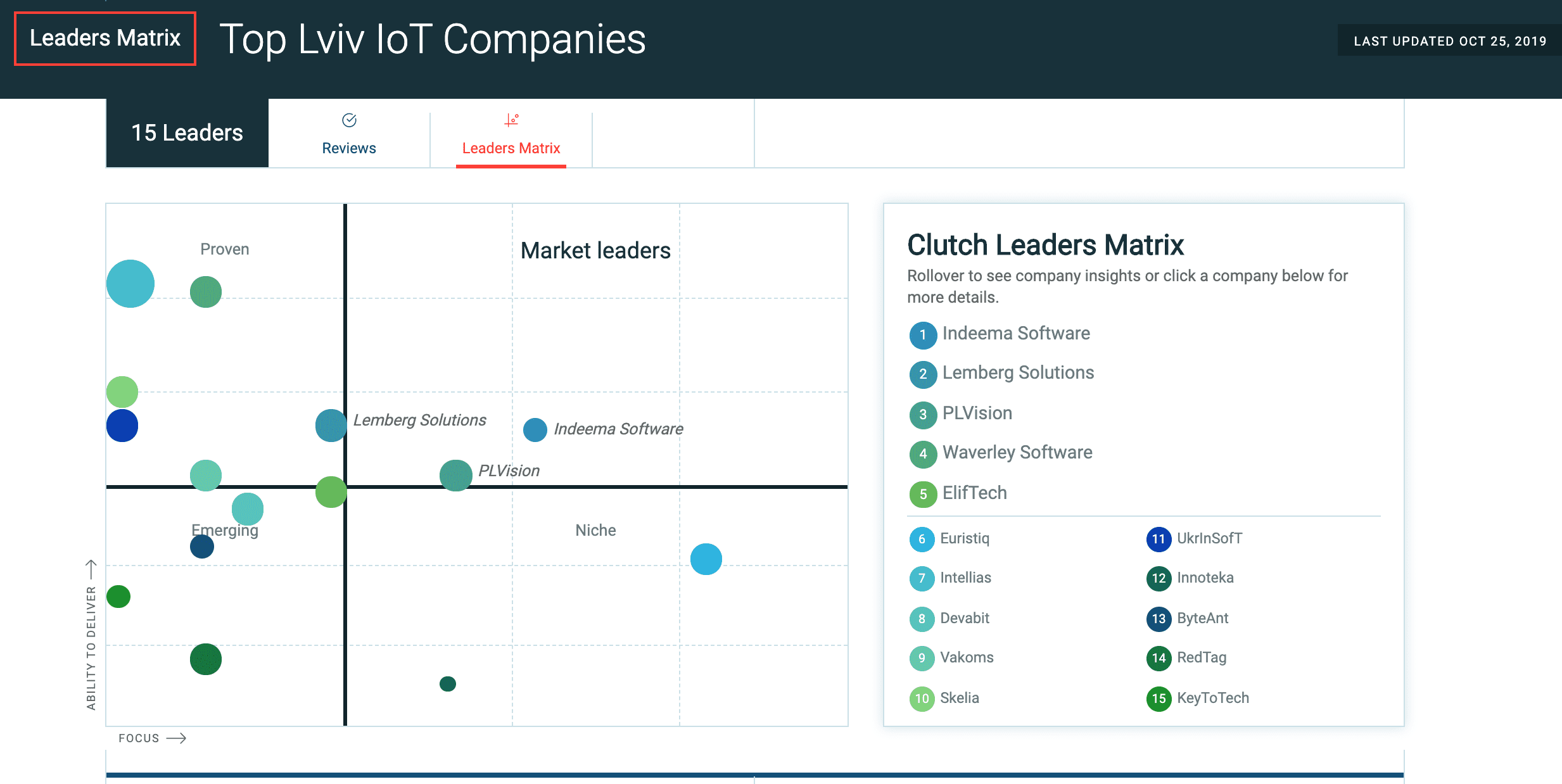Viewport: 1562px width, 784px height.
Task: Click the number 5 ElifTech badge
Action: coord(923,494)
